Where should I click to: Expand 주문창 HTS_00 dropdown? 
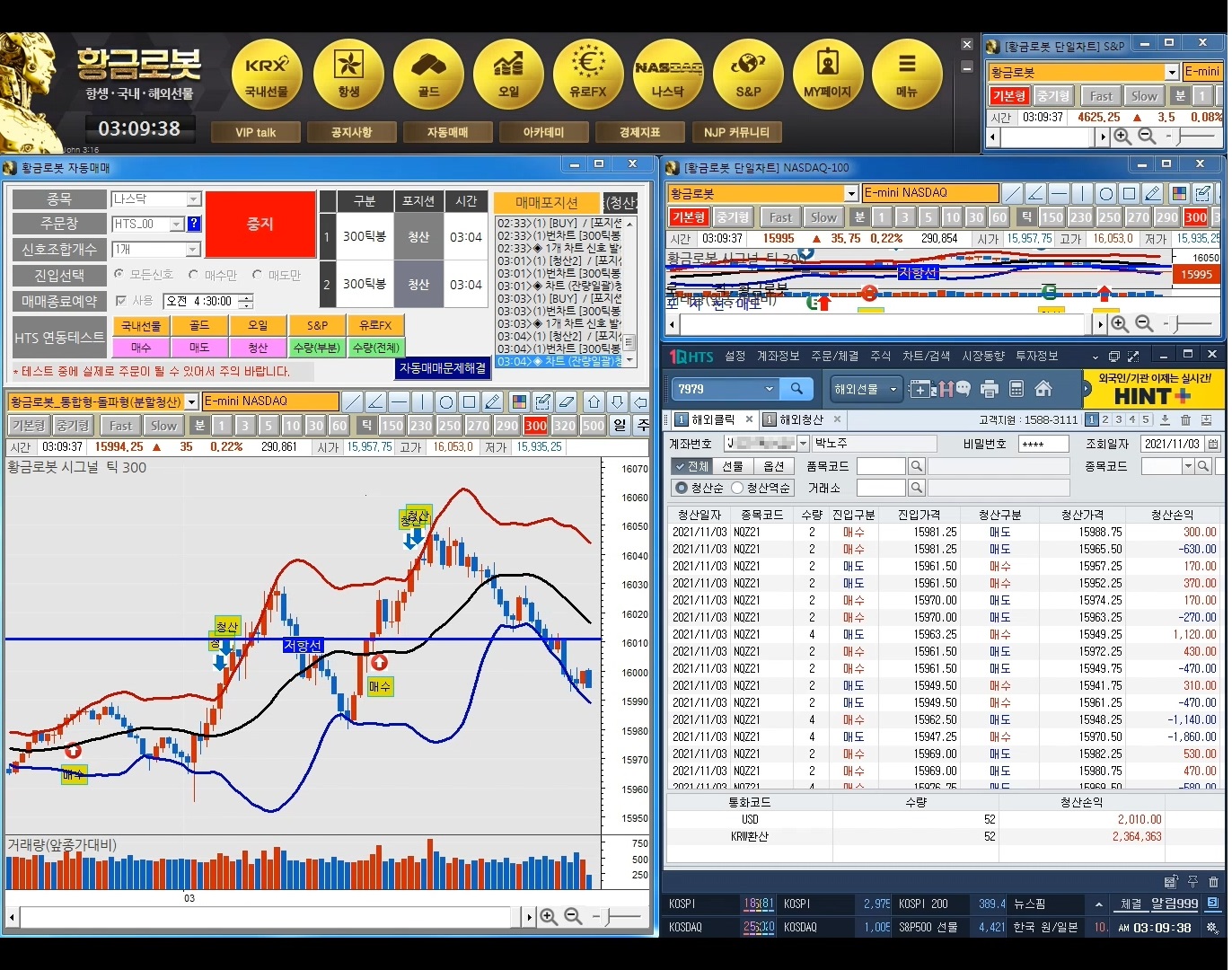pyautogui.click(x=177, y=224)
